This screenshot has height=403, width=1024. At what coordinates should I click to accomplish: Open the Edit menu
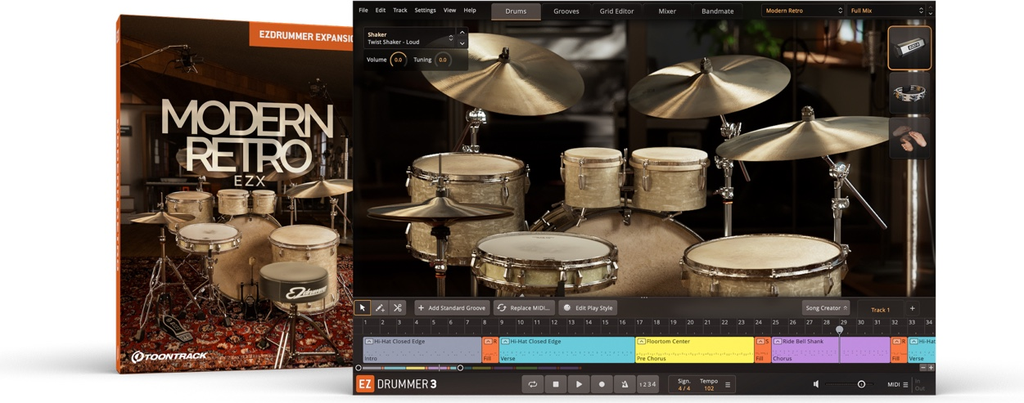(380, 10)
